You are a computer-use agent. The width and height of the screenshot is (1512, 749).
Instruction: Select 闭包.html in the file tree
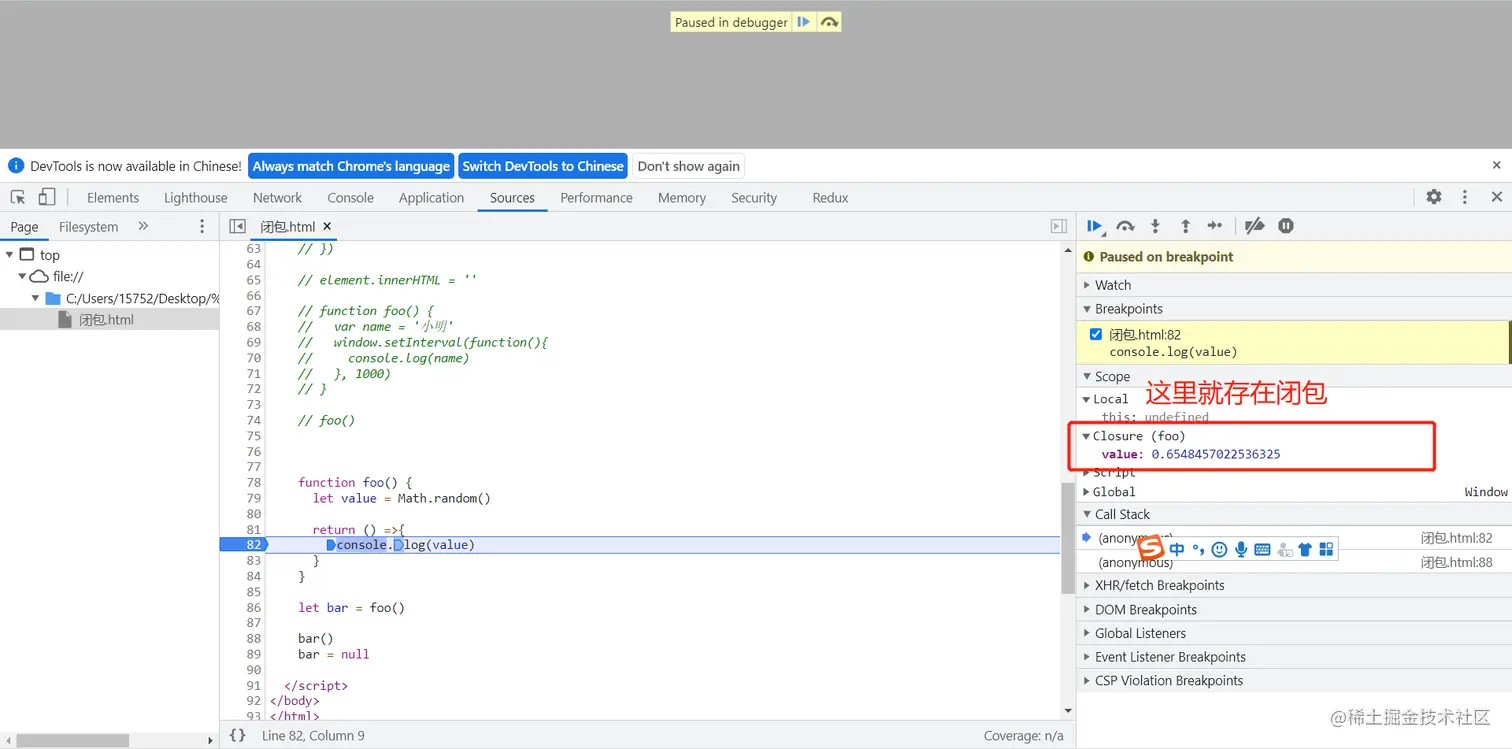[x=106, y=320]
